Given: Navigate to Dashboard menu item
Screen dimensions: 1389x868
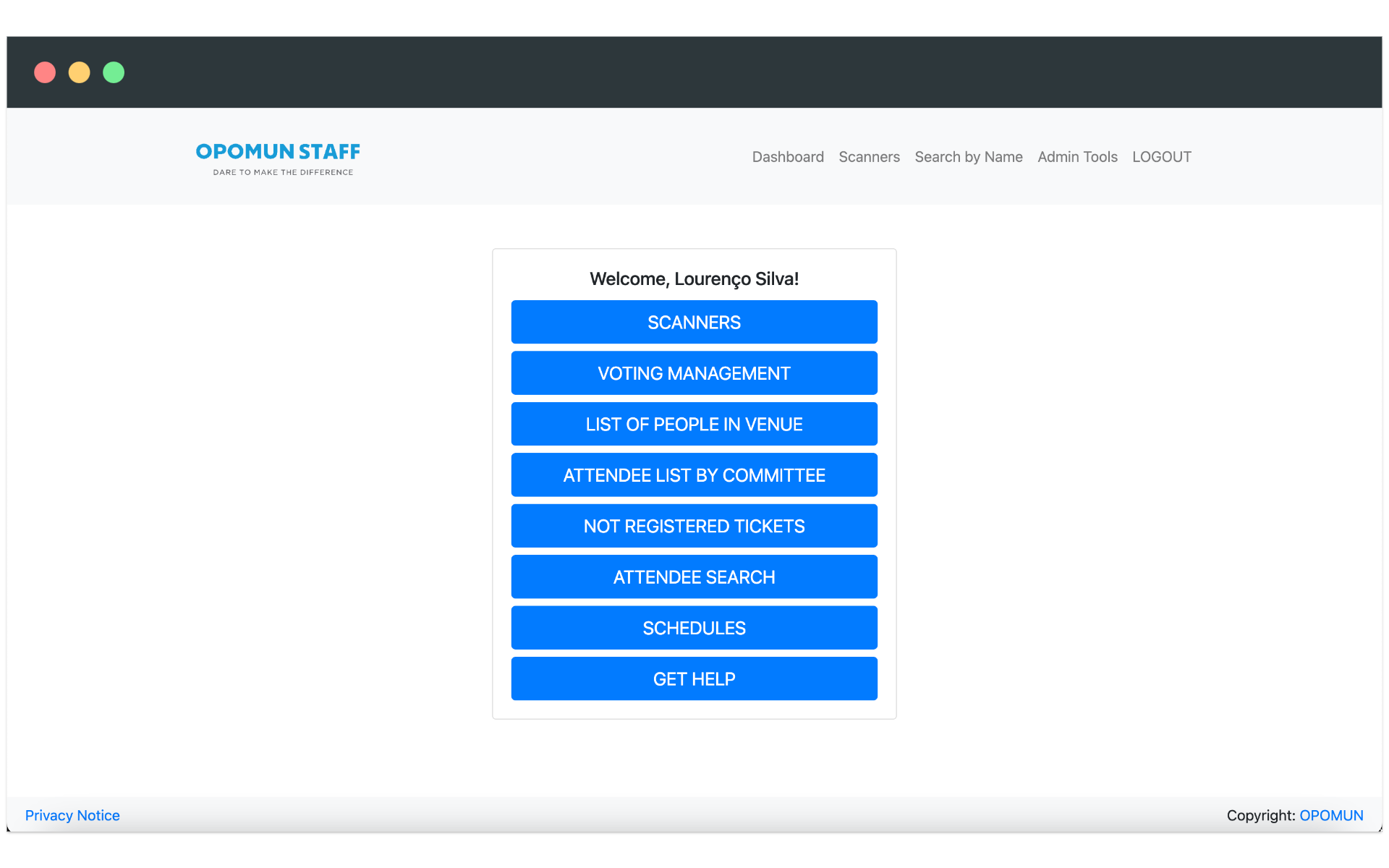Looking at the screenshot, I should [x=787, y=156].
